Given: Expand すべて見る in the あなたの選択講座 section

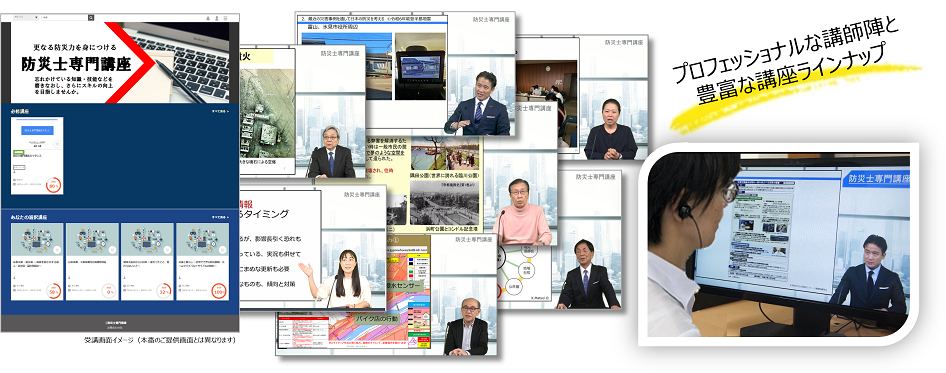Looking at the screenshot, I should pos(220,217).
